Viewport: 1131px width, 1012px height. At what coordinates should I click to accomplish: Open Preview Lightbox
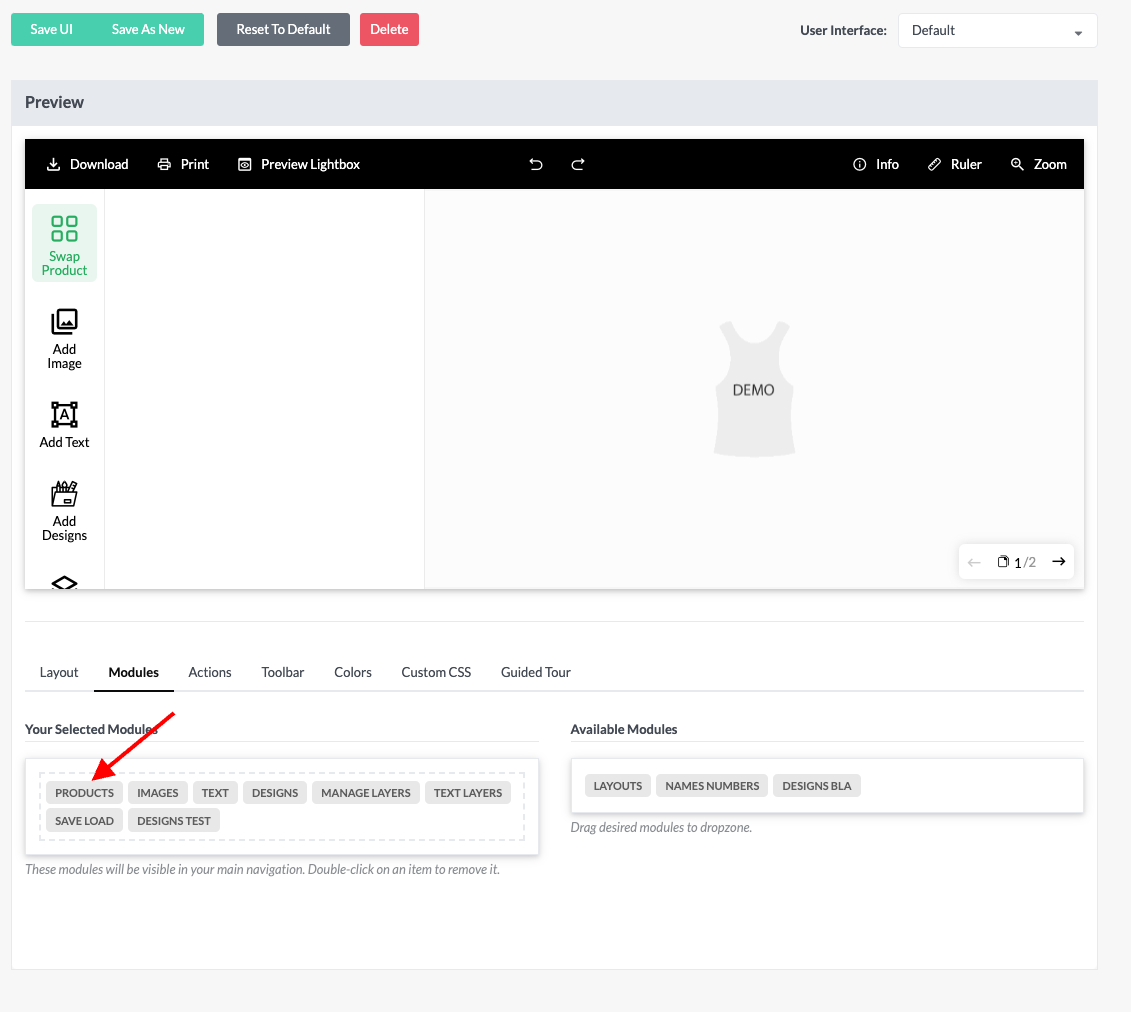pos(299,164)
